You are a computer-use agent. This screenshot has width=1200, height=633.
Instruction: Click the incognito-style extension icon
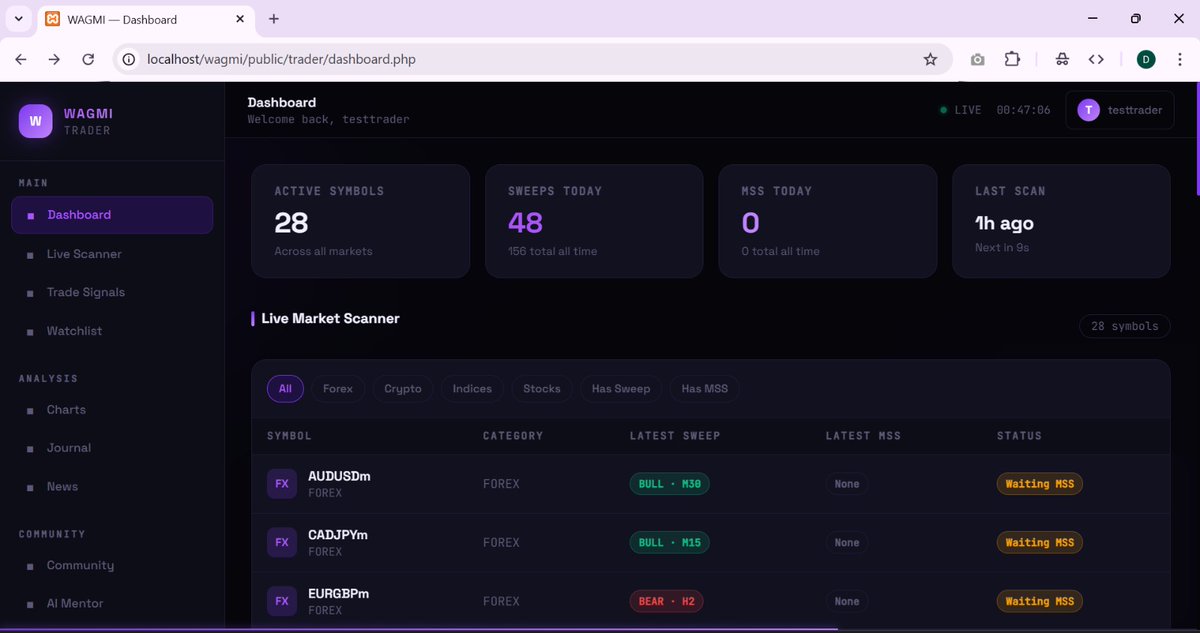point(1062,59)
